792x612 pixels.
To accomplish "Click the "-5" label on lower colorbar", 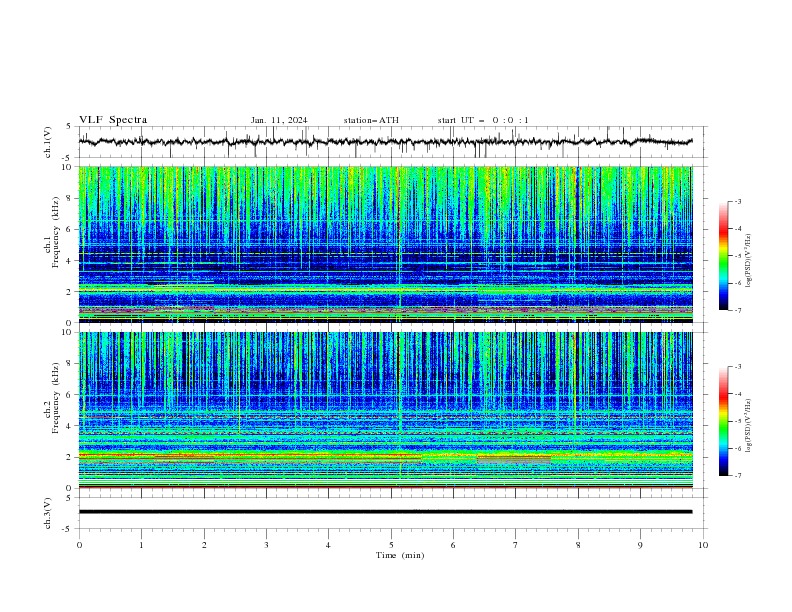I will [737, 421].
